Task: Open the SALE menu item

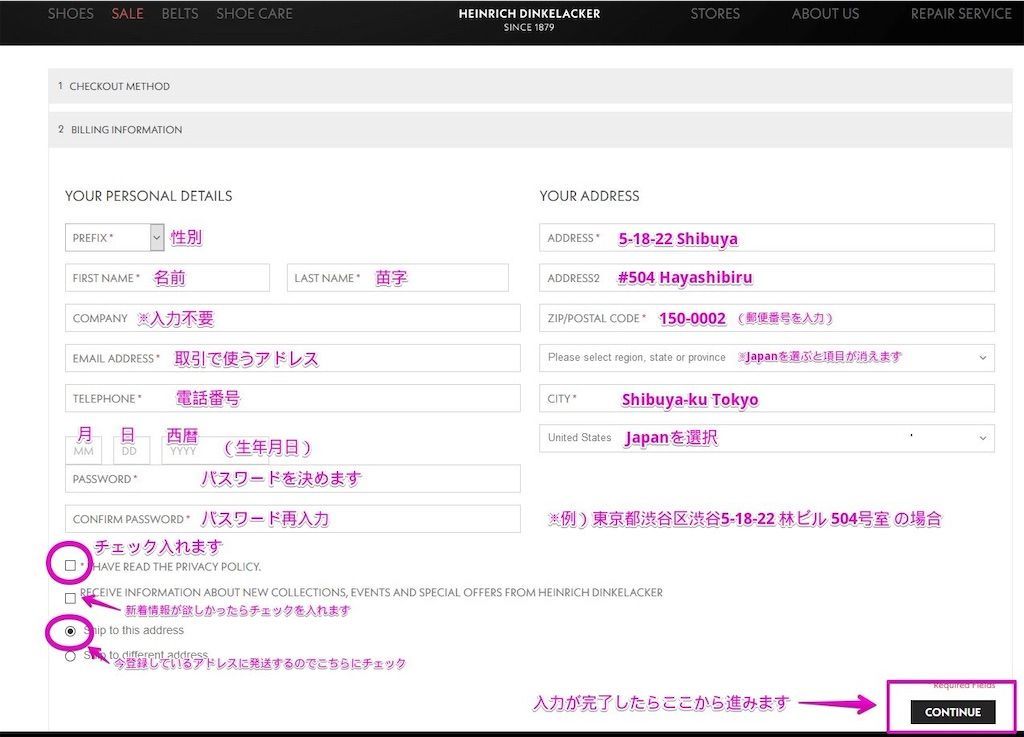Action: tap(127, 14)
